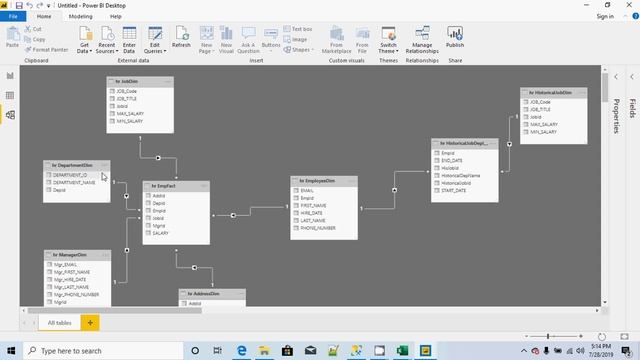
Task: Open Excel from taskbar
Action: pos(402,351)
